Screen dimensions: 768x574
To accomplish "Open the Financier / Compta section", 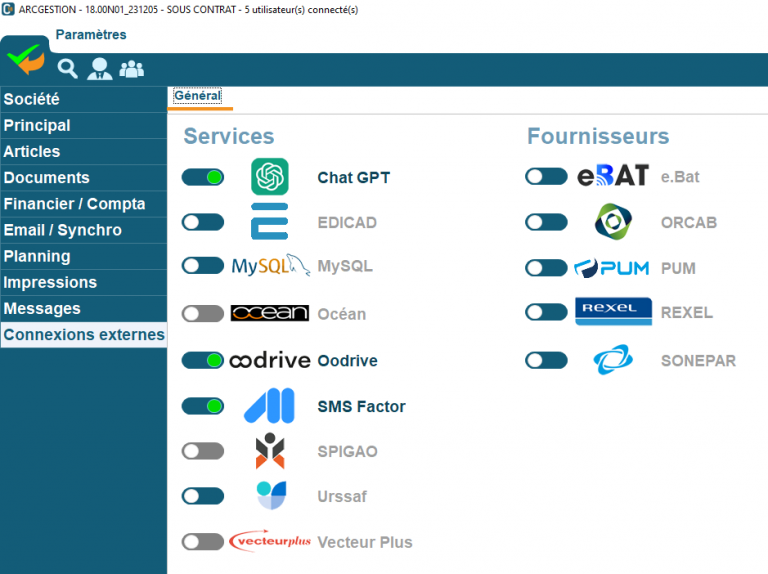I will [x=75, y=204].
